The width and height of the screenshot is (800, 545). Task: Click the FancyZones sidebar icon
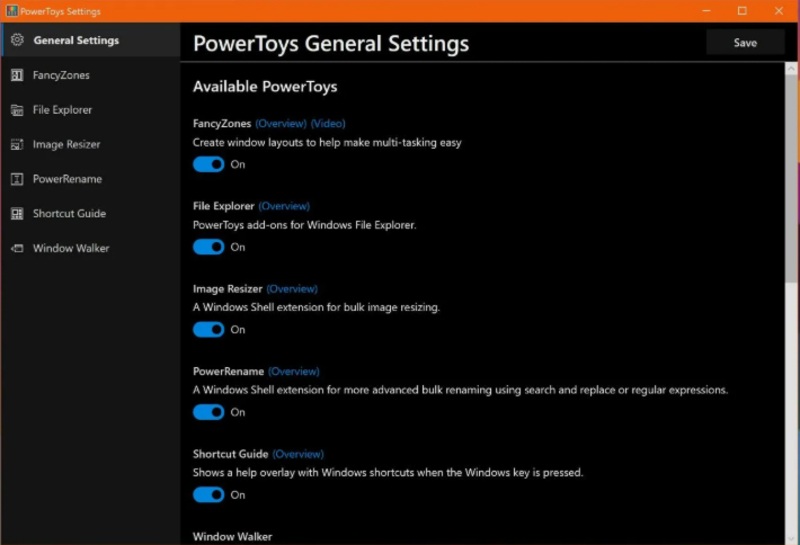pos(16,75)
